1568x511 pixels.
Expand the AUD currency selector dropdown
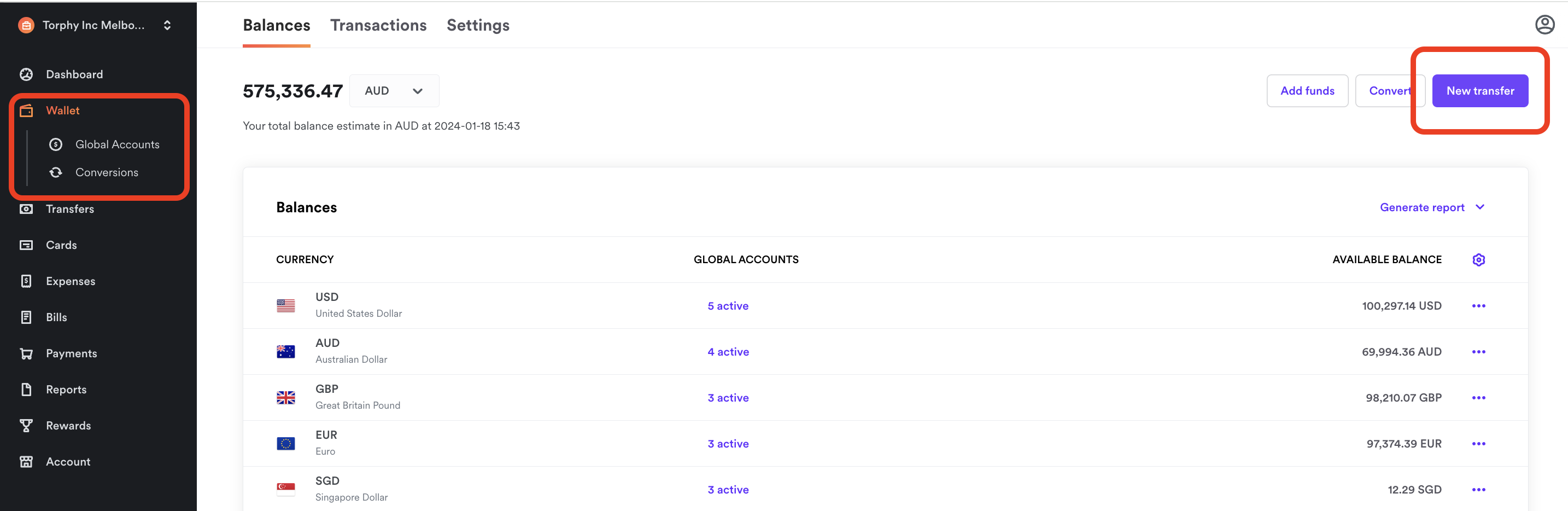point(394,91)
